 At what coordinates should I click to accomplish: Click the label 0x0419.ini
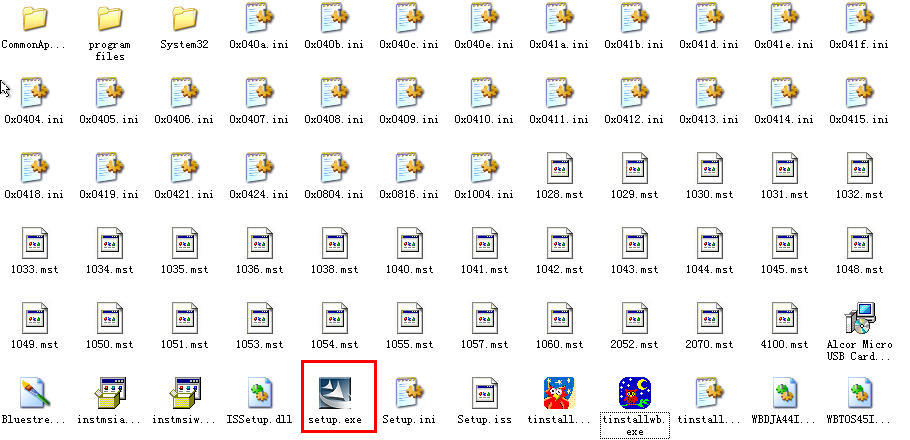pyautogui.click(x=109, y=194)
